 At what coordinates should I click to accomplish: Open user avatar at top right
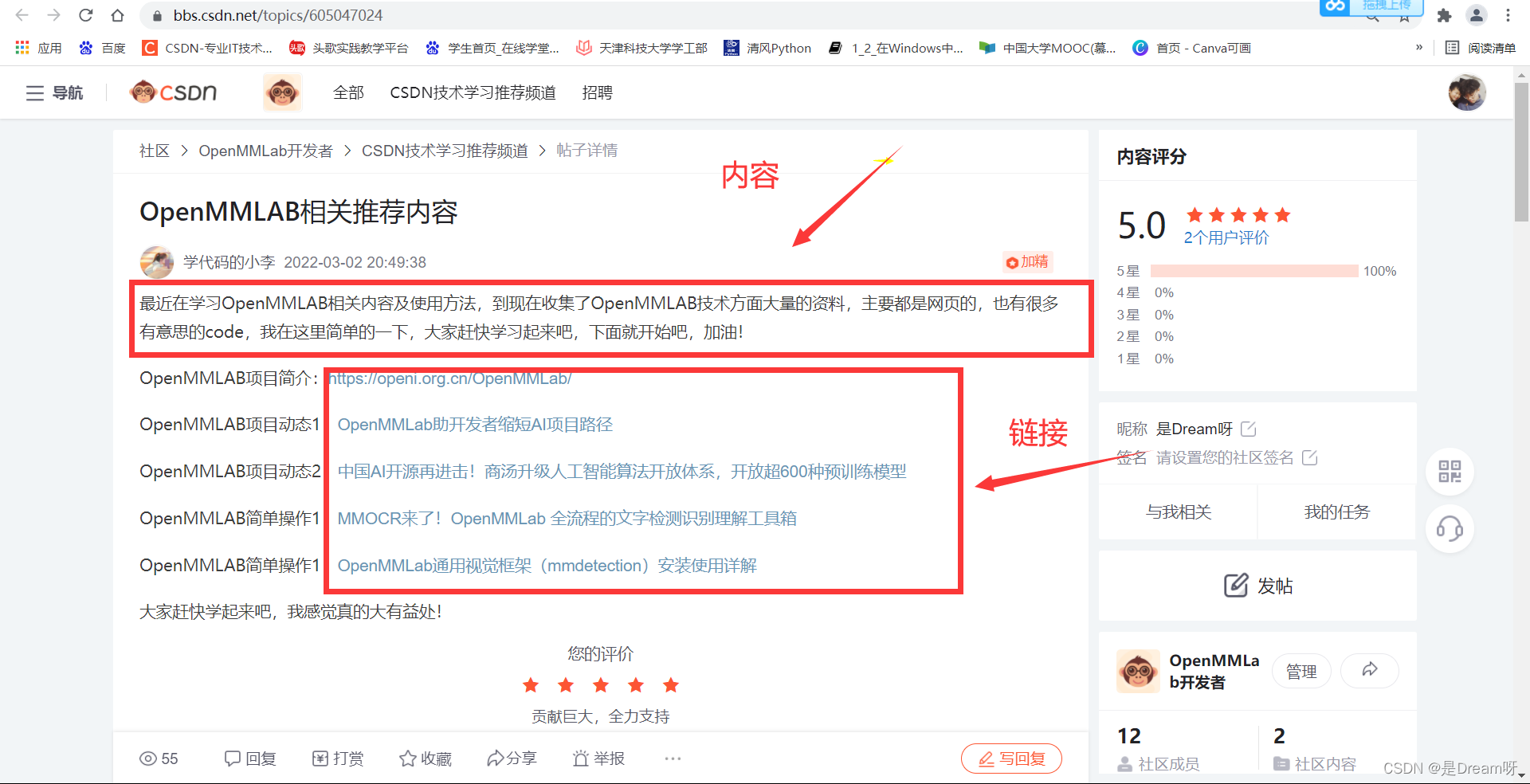pyautogui.click(x=1467, y=92)
